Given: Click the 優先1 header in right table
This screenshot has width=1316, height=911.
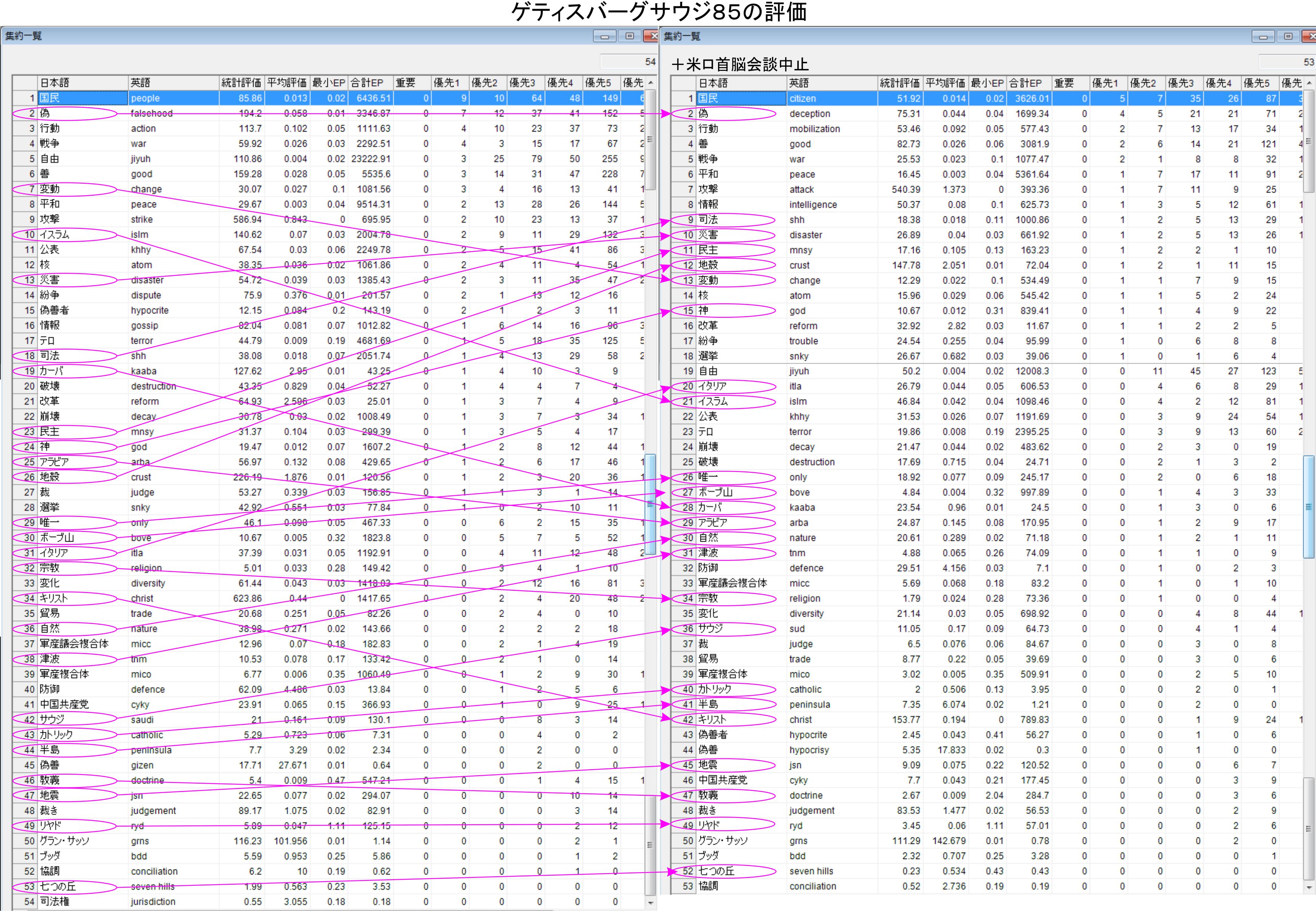Looking at the screenshot, I should click(x=1107, y=83).
